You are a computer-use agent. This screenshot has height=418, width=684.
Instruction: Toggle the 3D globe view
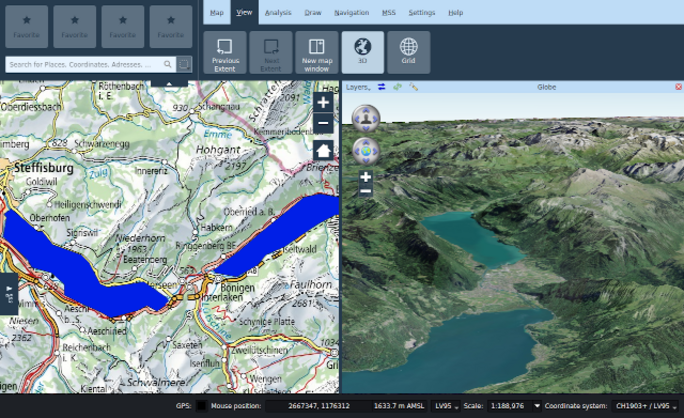[x=362, y=52]
